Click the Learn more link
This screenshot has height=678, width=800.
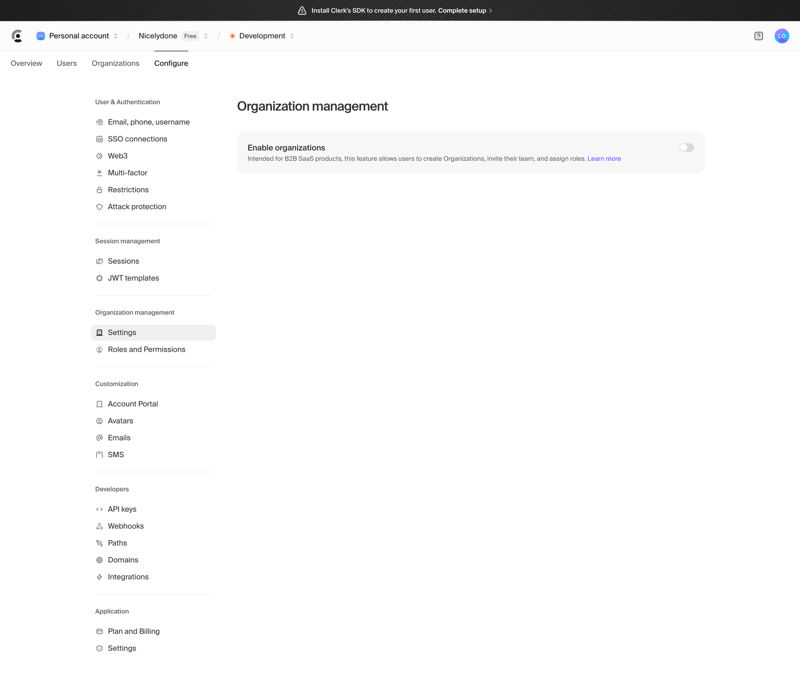(604, 157)
